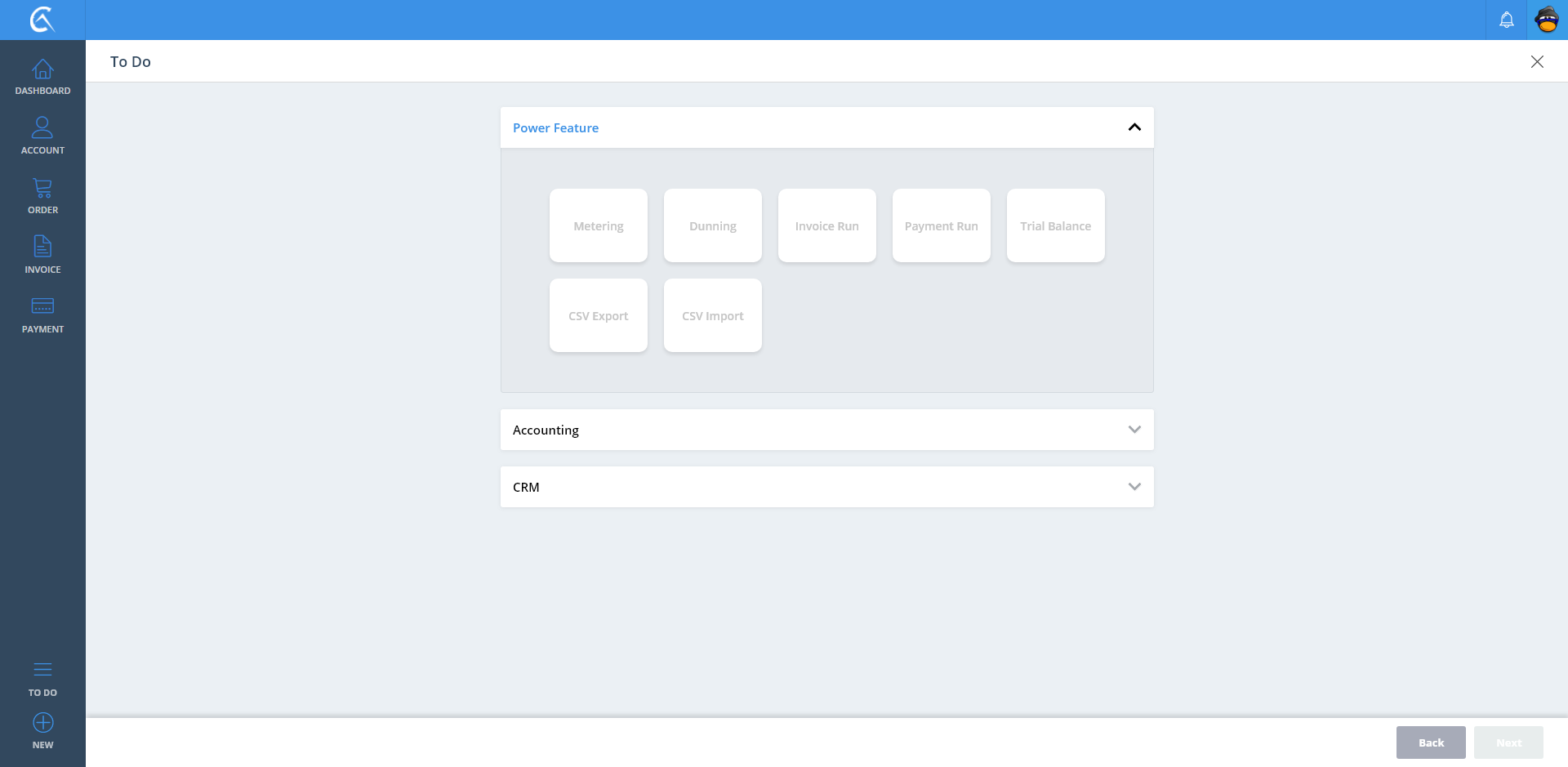The image size is (1568, 767).
Task: Open the Invoice document icon
Action: (x=42, y=247)
